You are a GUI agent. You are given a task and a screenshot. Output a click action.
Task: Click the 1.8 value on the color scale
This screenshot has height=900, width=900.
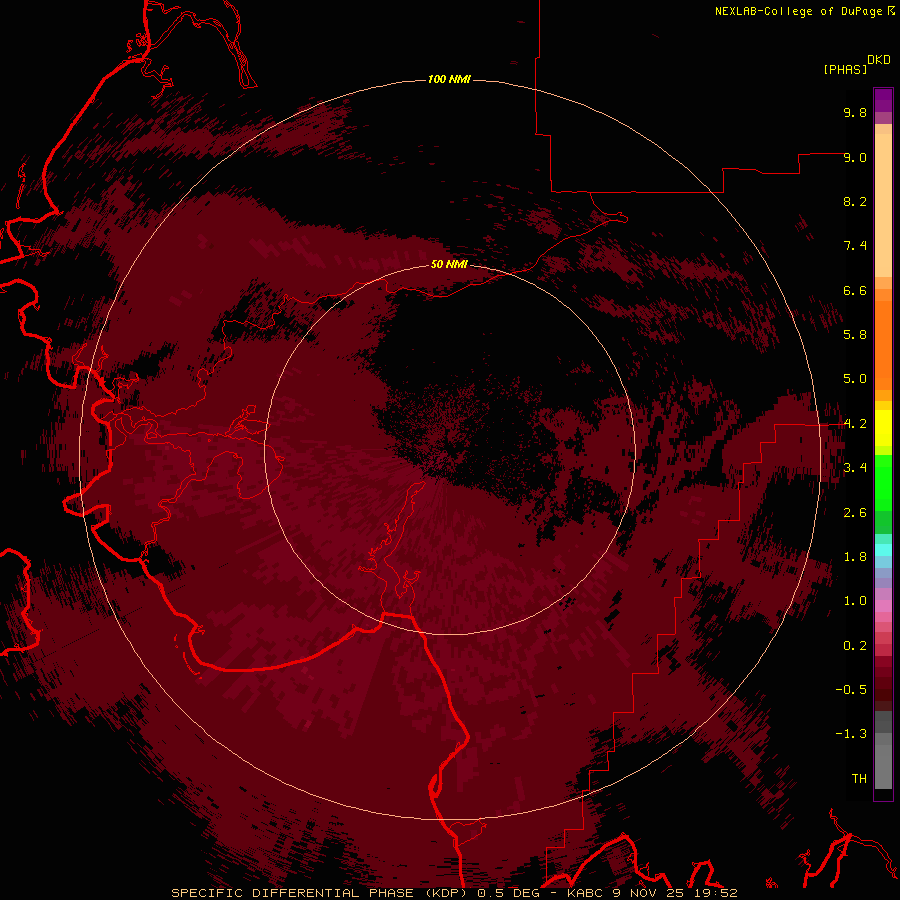[855, 557]
